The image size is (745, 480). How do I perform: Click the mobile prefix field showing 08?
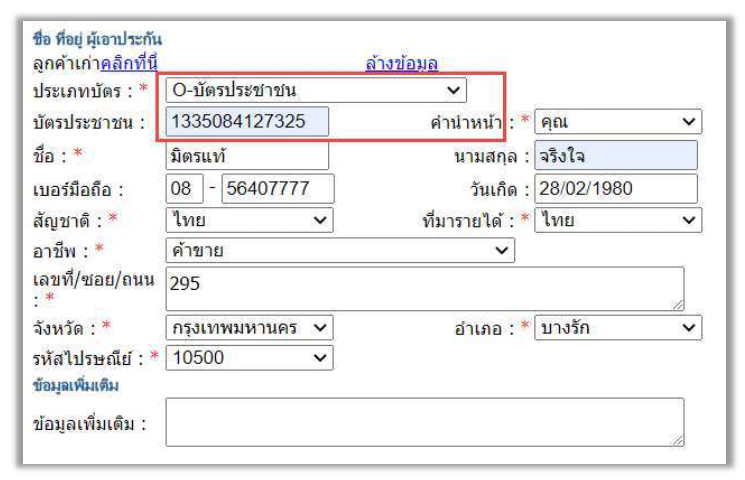click(184, 189)
